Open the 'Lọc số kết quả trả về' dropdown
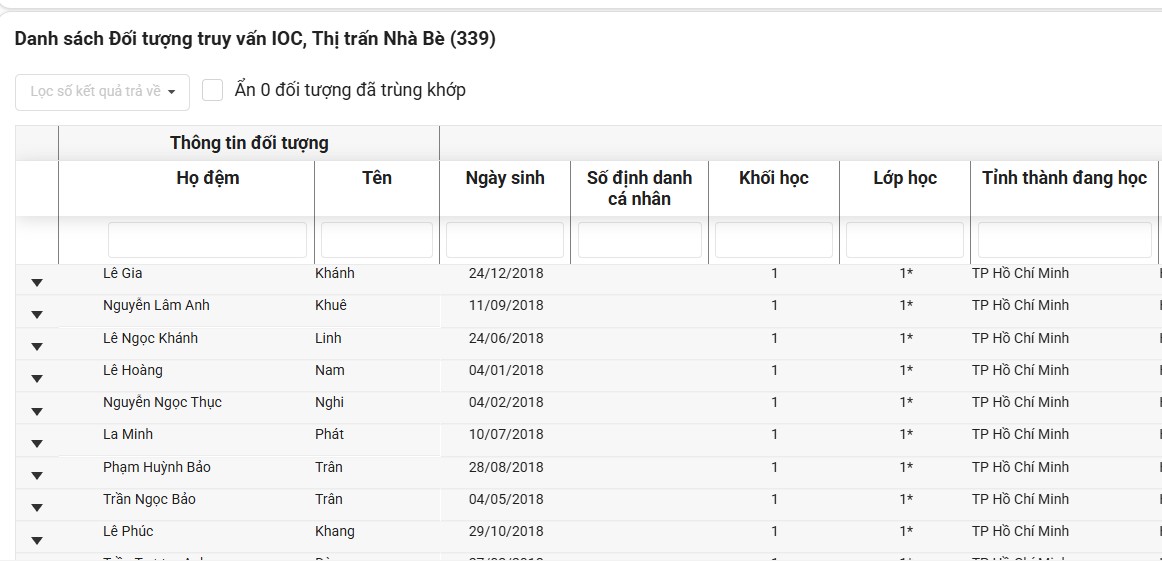This screenshot has width=1162, height=561. tap(102, 92)
